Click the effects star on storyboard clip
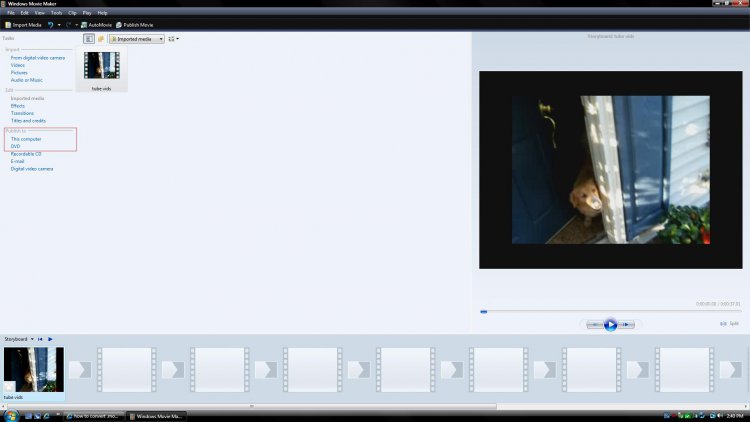The width and height of the screenshot is (750, 422). point(9,386)
